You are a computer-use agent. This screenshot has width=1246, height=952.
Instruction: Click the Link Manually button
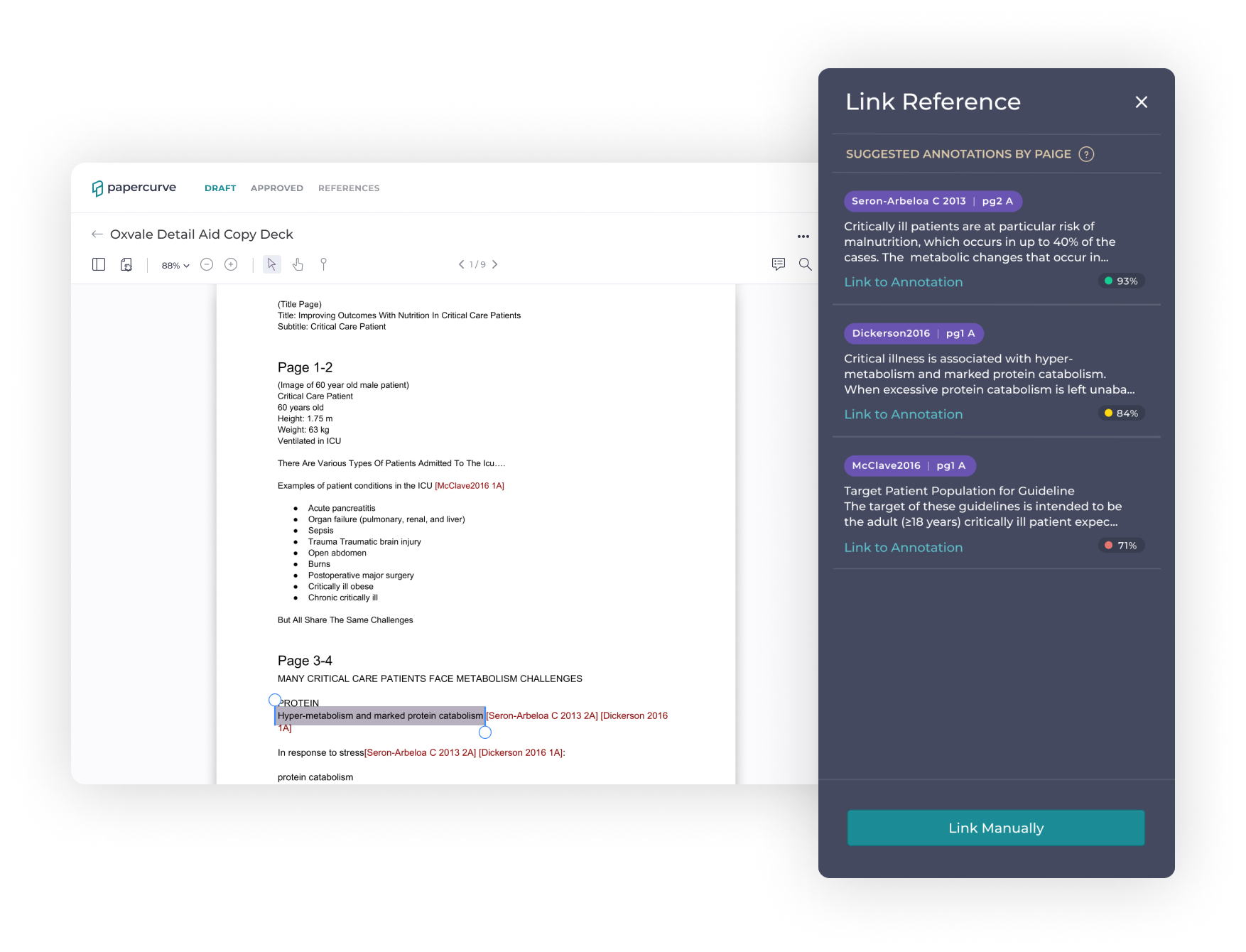pos(996,828)
